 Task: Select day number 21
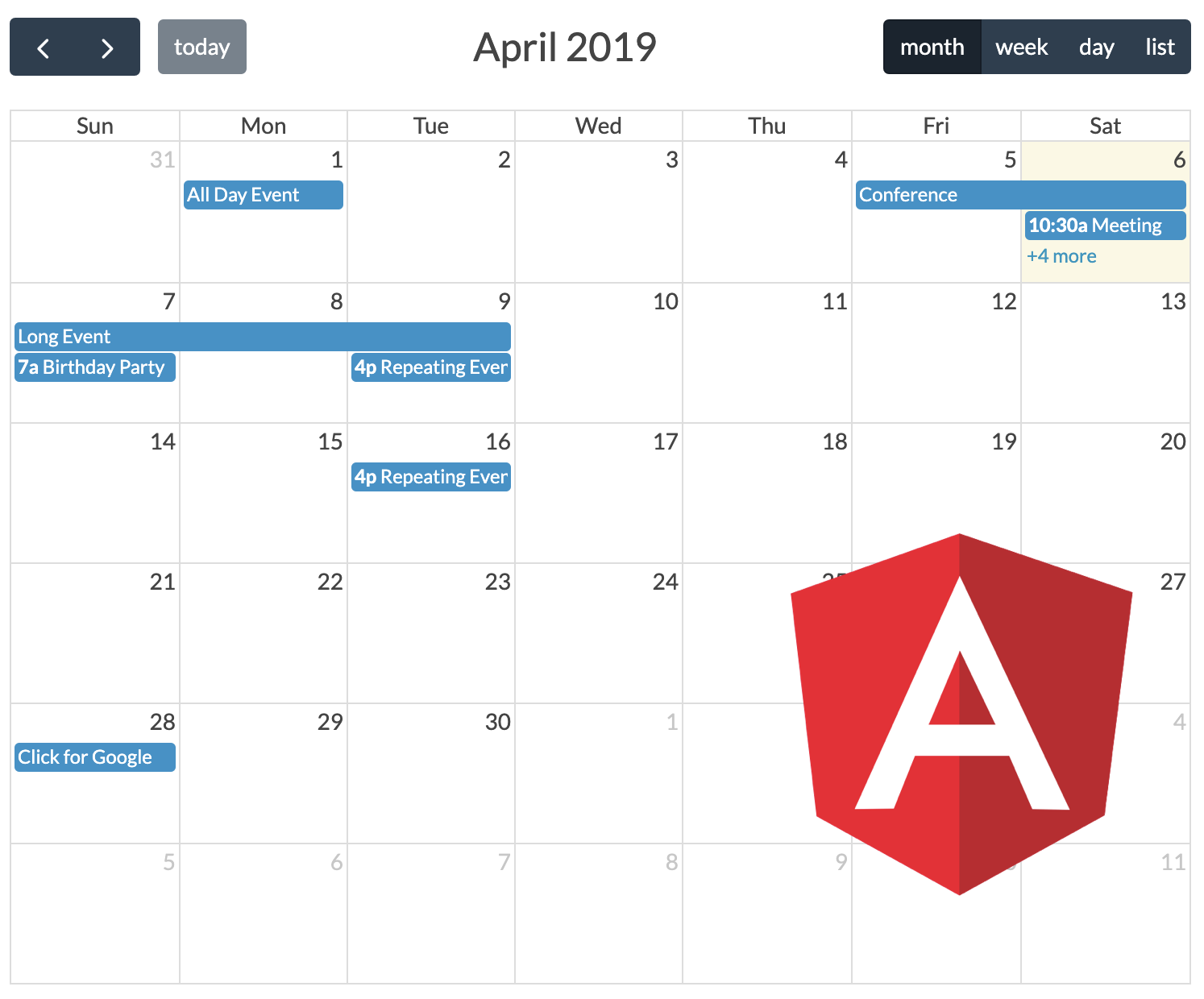point(163,582)
